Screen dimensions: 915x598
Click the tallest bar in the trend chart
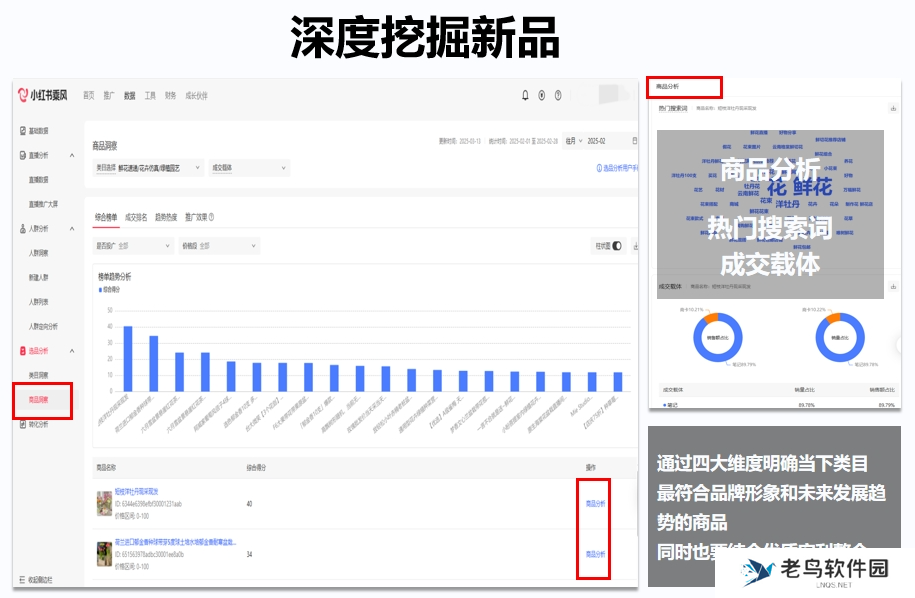pyautogui.click(x=128, y=359)
